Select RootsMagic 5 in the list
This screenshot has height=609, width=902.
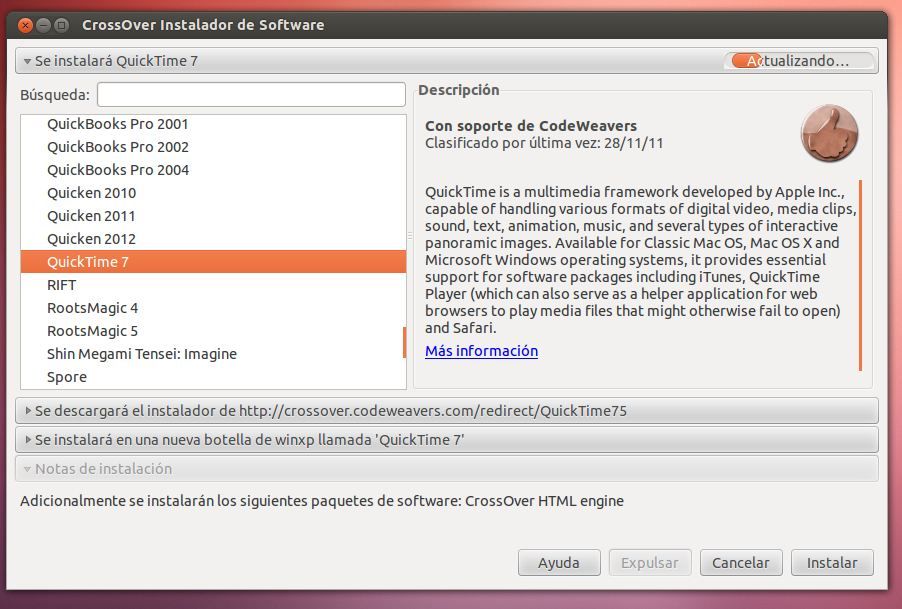point(213,331)
